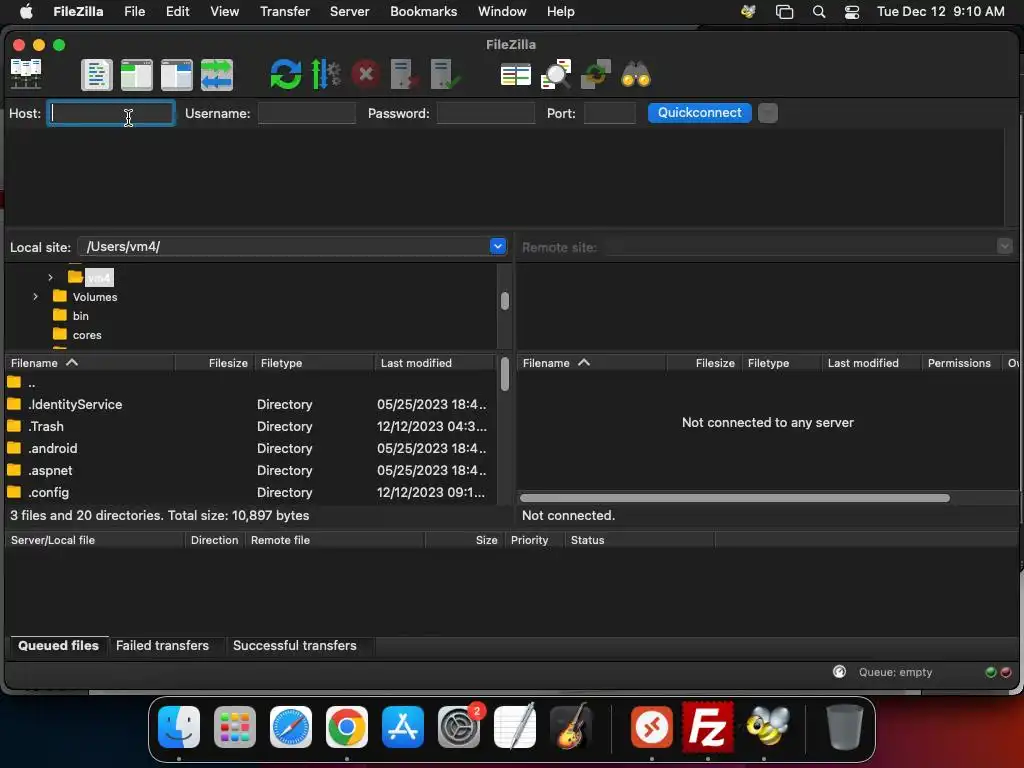The width and height of the screenshot is (1024, 768).
Task: Click the red Cancel operation icon
Action: (x=366, y=74)
